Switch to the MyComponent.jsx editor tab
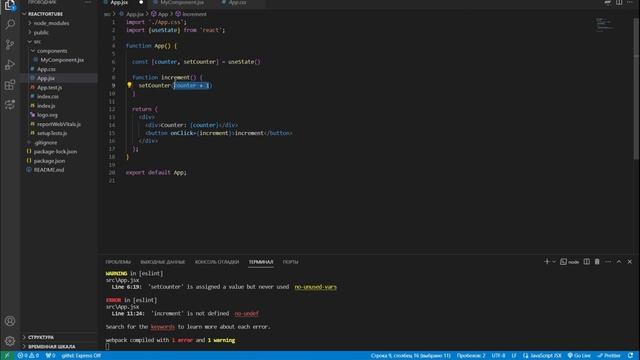Viewport: 640px width, 360px height. 182,2
